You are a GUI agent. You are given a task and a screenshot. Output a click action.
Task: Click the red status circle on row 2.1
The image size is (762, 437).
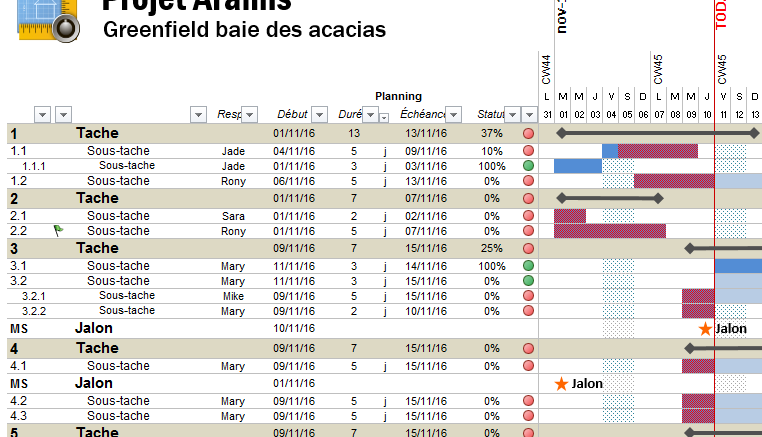pyautogui.click(x=528, y=216)
